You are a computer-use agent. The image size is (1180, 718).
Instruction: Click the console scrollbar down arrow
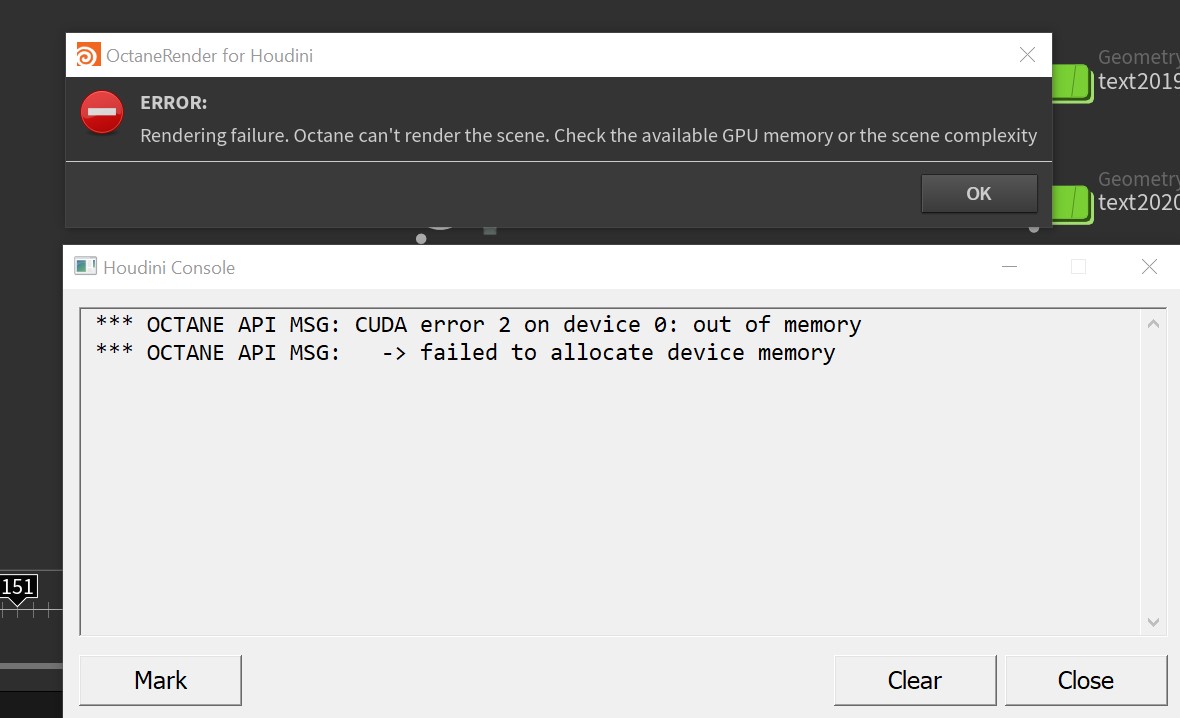[x=1153, y=622]
